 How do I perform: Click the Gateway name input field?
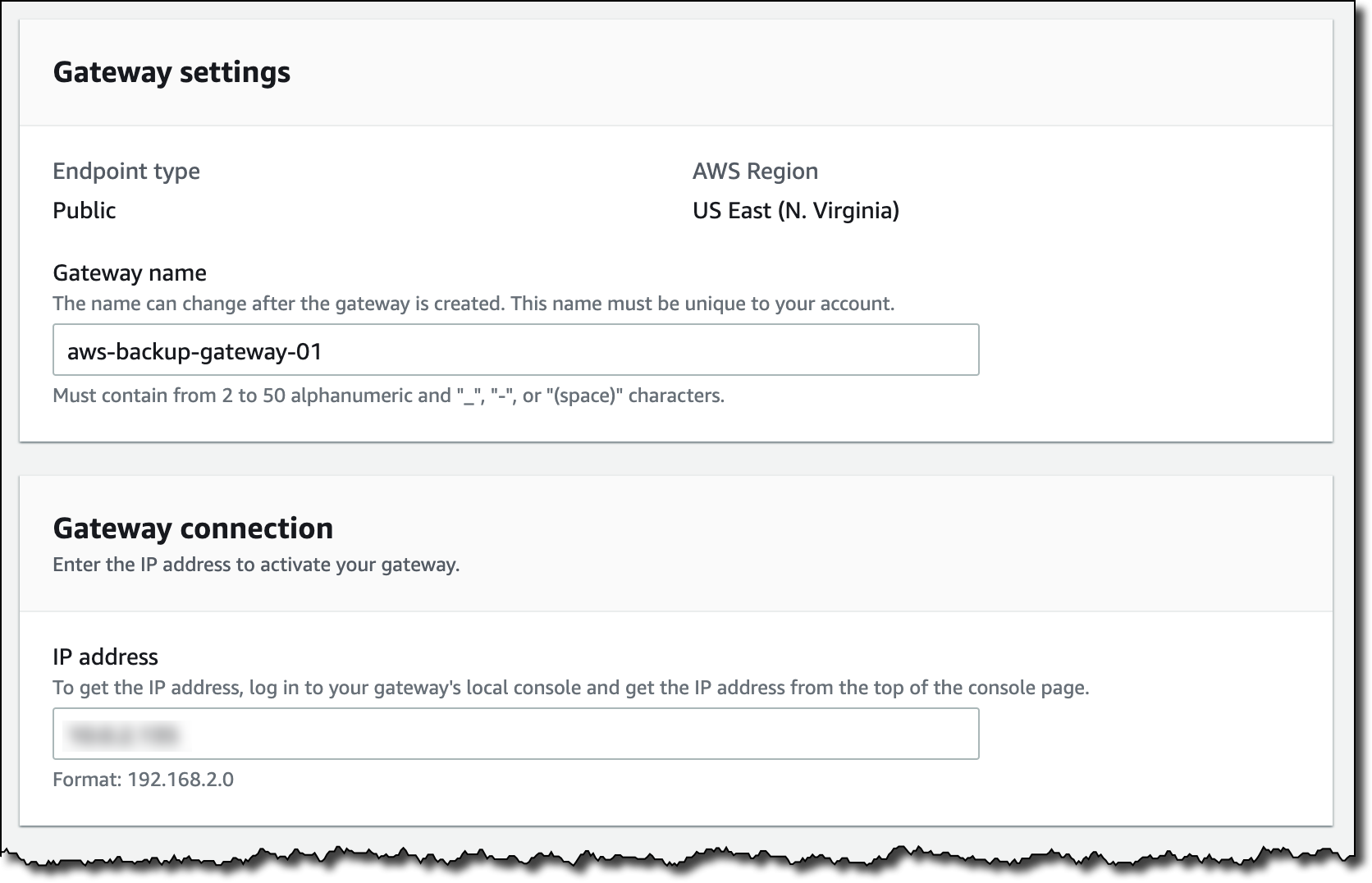tap(515, 350)
